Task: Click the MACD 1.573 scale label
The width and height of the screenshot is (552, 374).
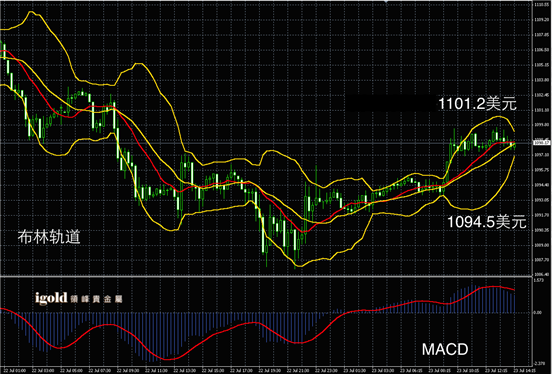Action: click(x=539, y=280)
